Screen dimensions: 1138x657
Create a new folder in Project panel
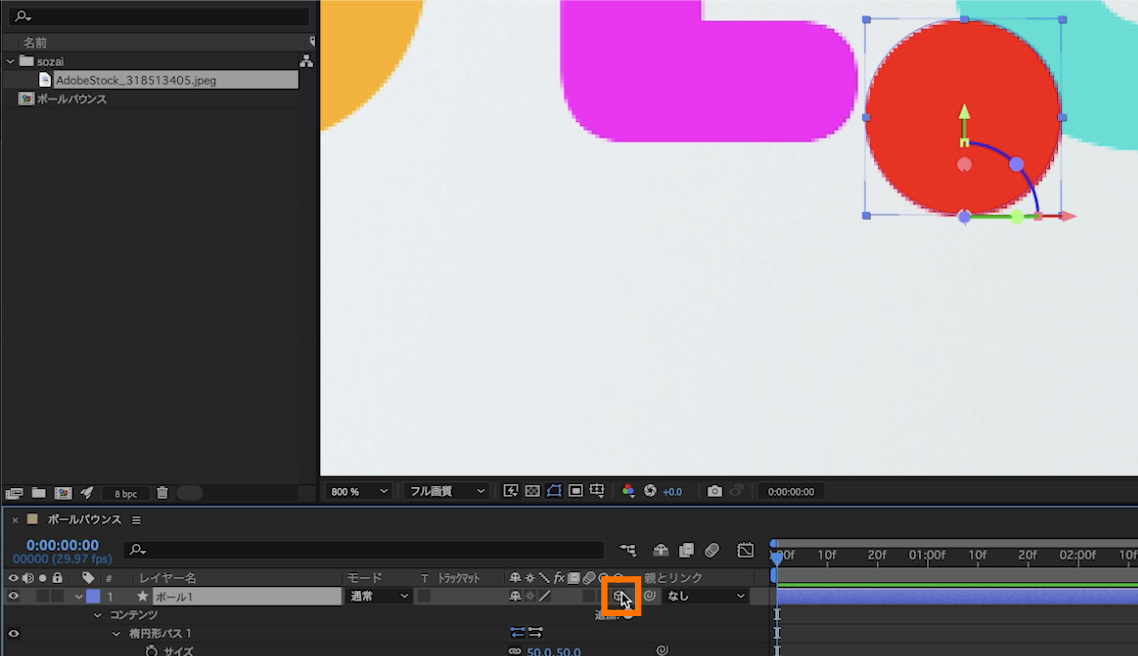click(x=38, y=493)
